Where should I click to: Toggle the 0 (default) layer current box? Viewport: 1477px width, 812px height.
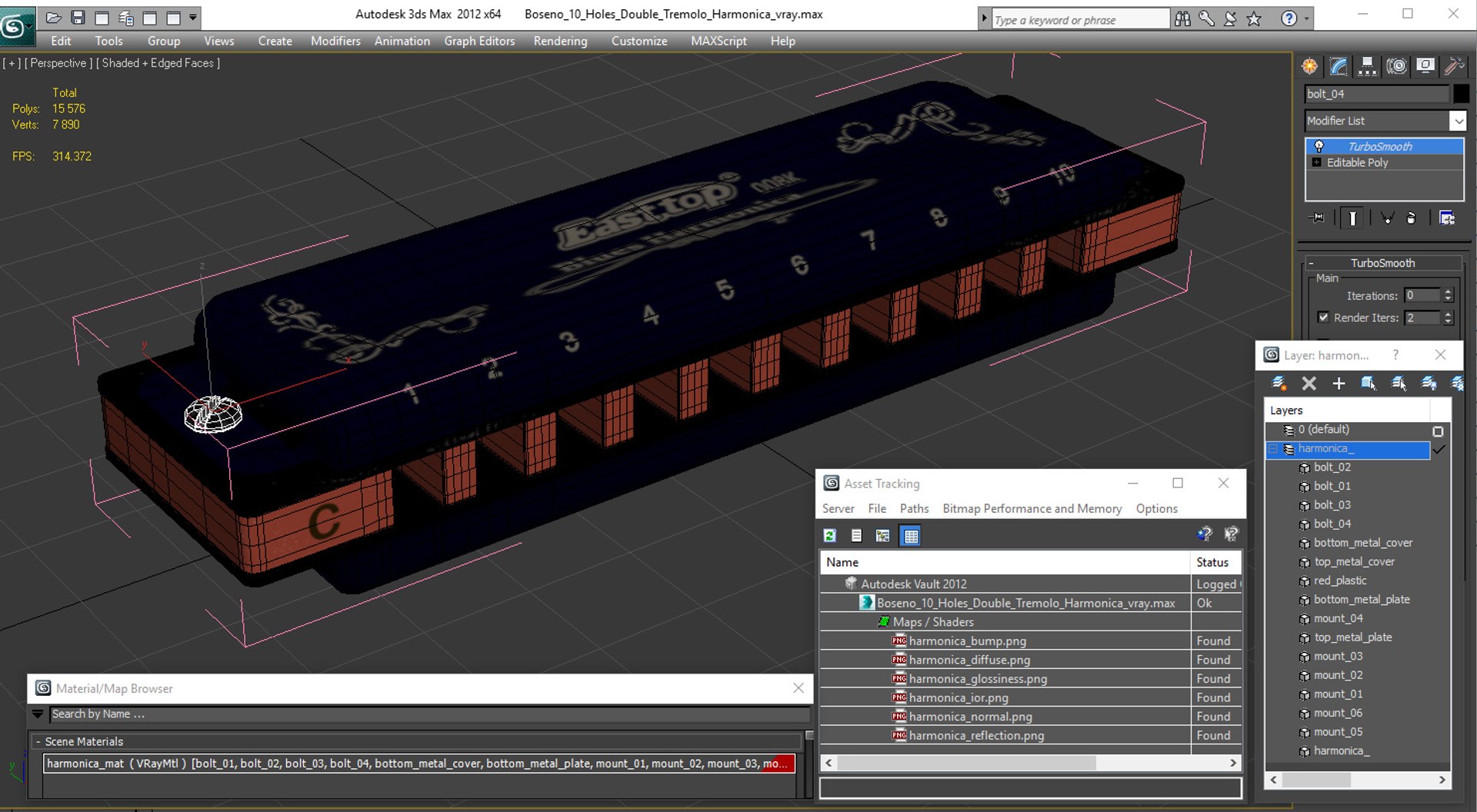(x=1438, y=431)
